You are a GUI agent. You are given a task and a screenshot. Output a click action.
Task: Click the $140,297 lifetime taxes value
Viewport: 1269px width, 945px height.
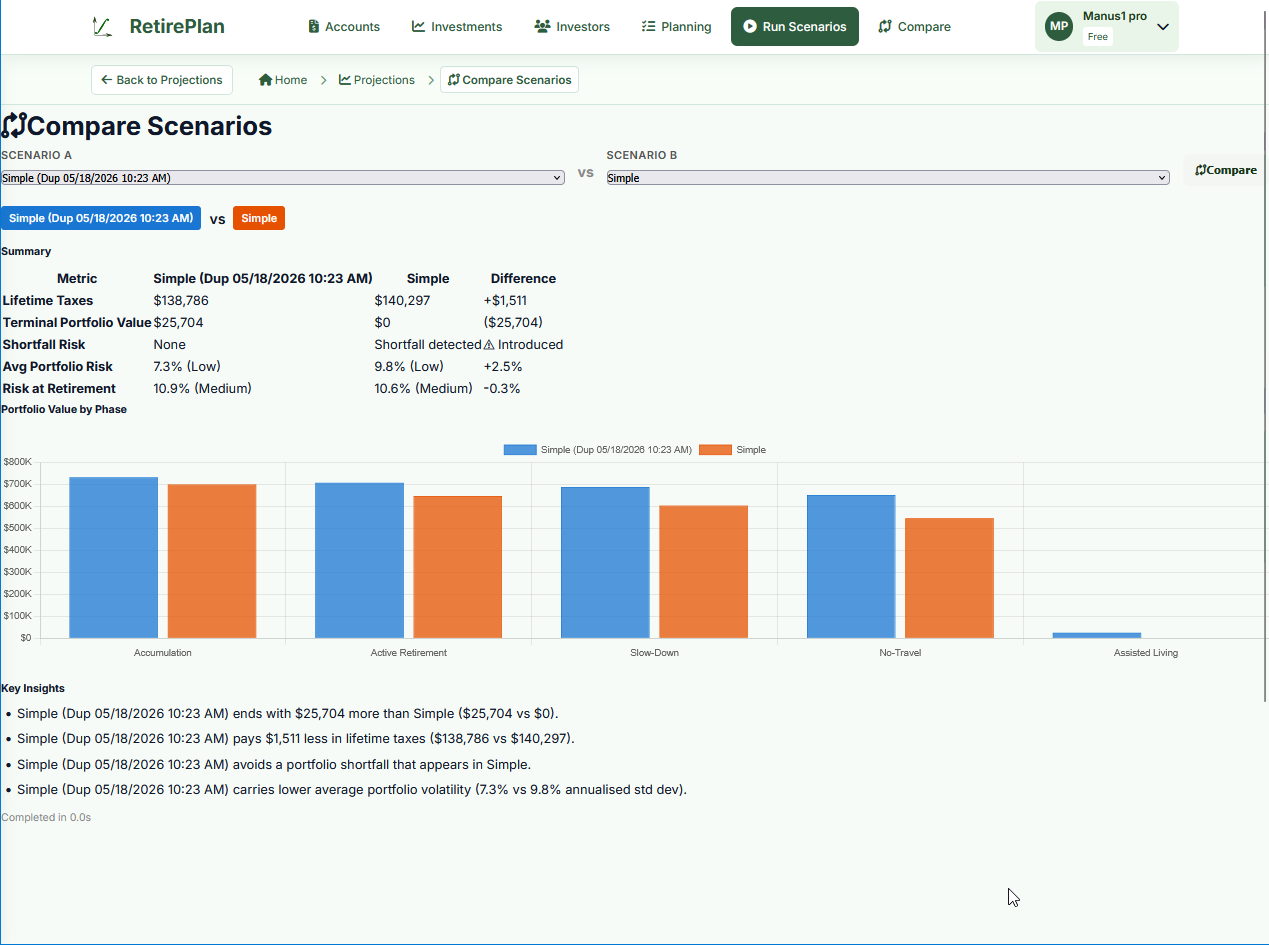pyautogui.click(x=402, y=300)
